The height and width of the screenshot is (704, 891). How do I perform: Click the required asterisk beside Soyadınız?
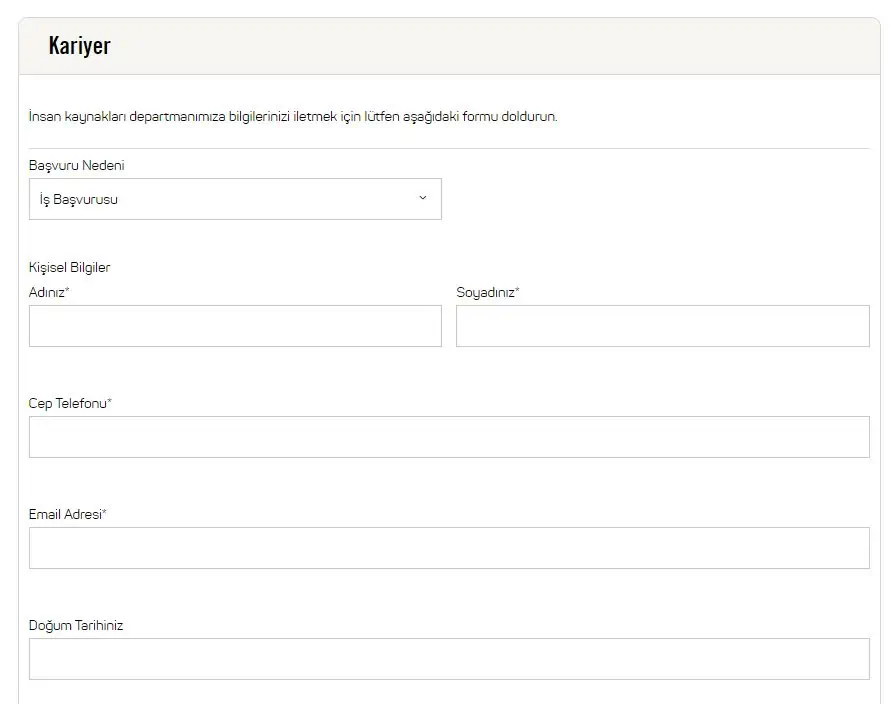pos(517,292)
